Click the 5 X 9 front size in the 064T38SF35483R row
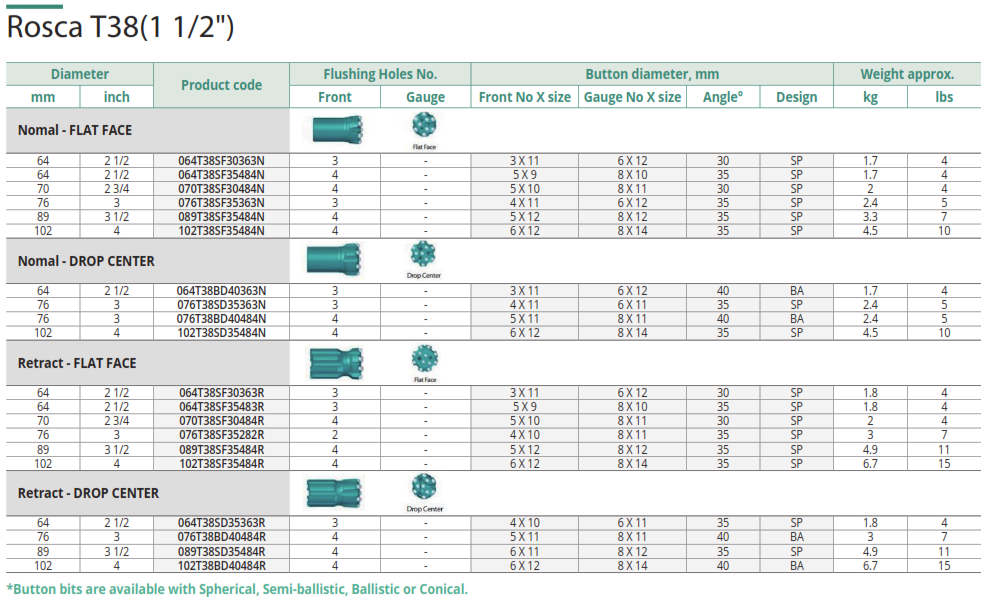Viewport: 991px width, 597px height. click(x=525, y=407)
